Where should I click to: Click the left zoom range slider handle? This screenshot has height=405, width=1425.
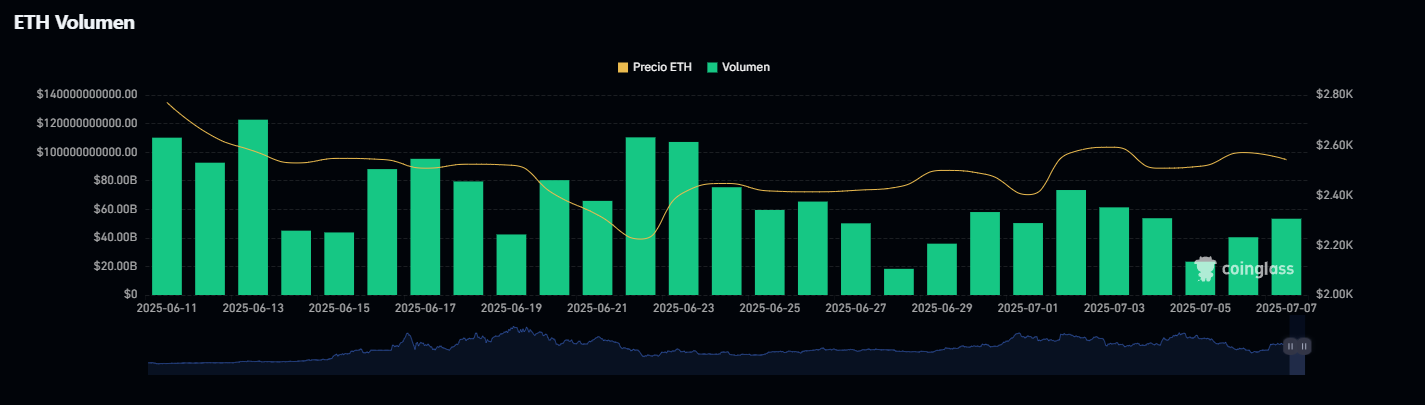click(1290, 346)
